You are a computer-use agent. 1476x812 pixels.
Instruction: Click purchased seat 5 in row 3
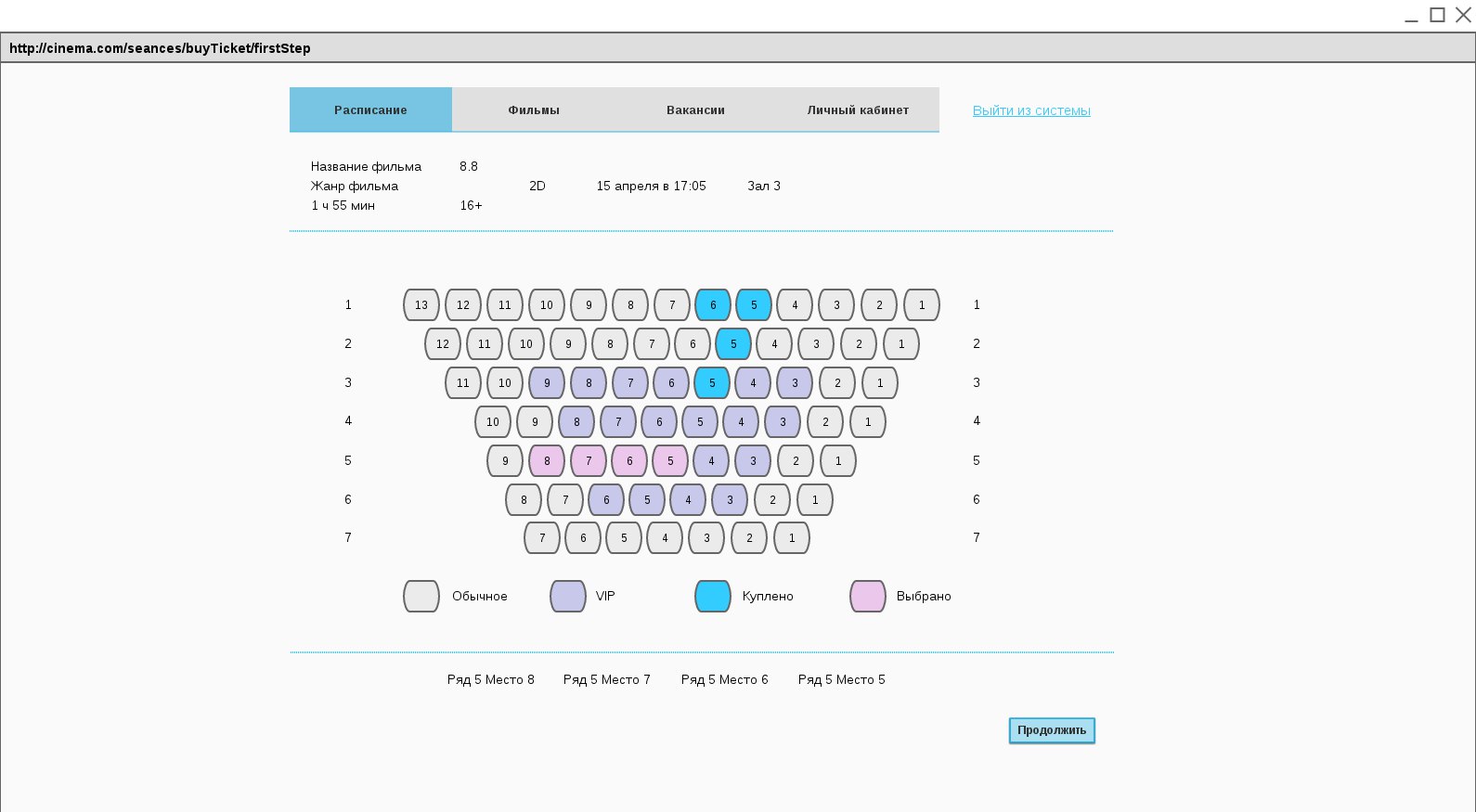[x=712, y=382]
